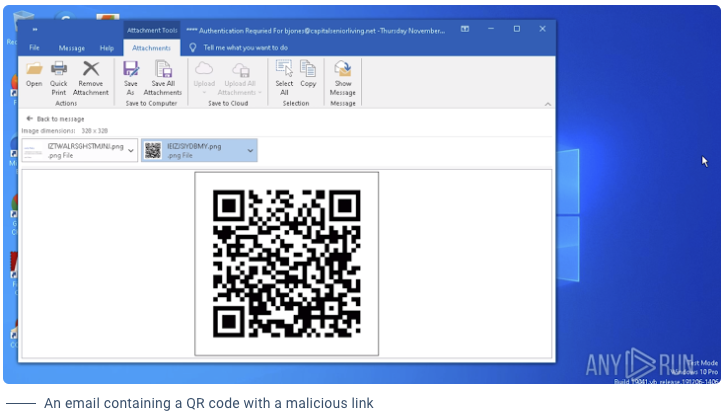Expand dropdown for IEIZJSIYDBMY.png attachment
The width and height of the screenshot is (721, 417).
tap(250, 150)
